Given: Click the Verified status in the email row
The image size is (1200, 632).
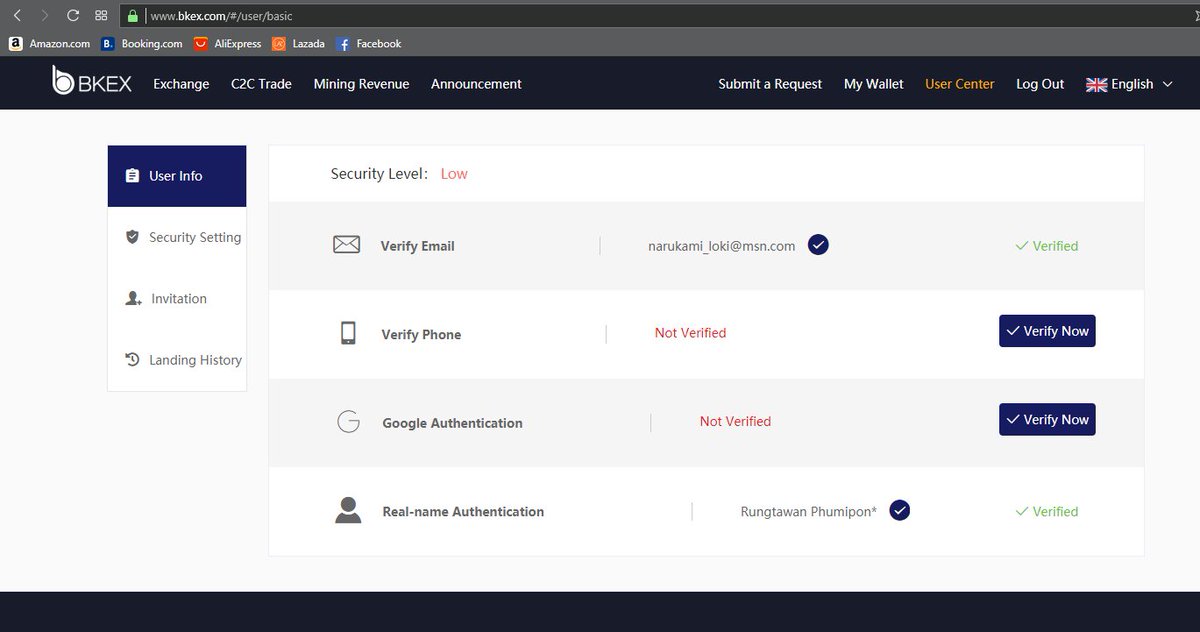Looking at the screenshot, I should [x=1047, y=246].
